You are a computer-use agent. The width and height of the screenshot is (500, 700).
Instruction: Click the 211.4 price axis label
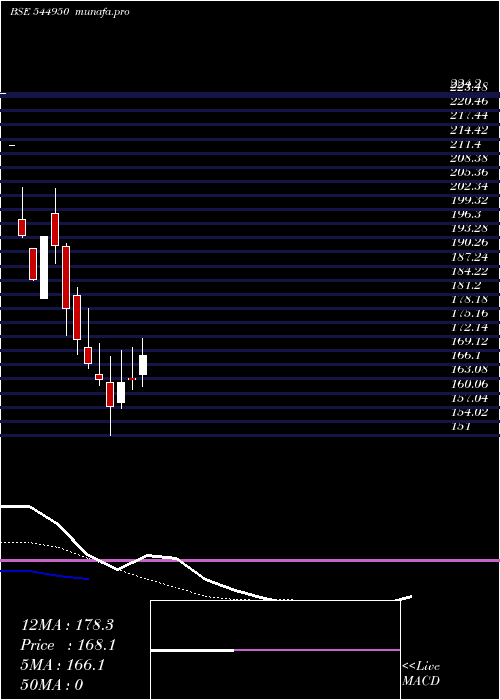pyautogui.click(x=465, y=145)
